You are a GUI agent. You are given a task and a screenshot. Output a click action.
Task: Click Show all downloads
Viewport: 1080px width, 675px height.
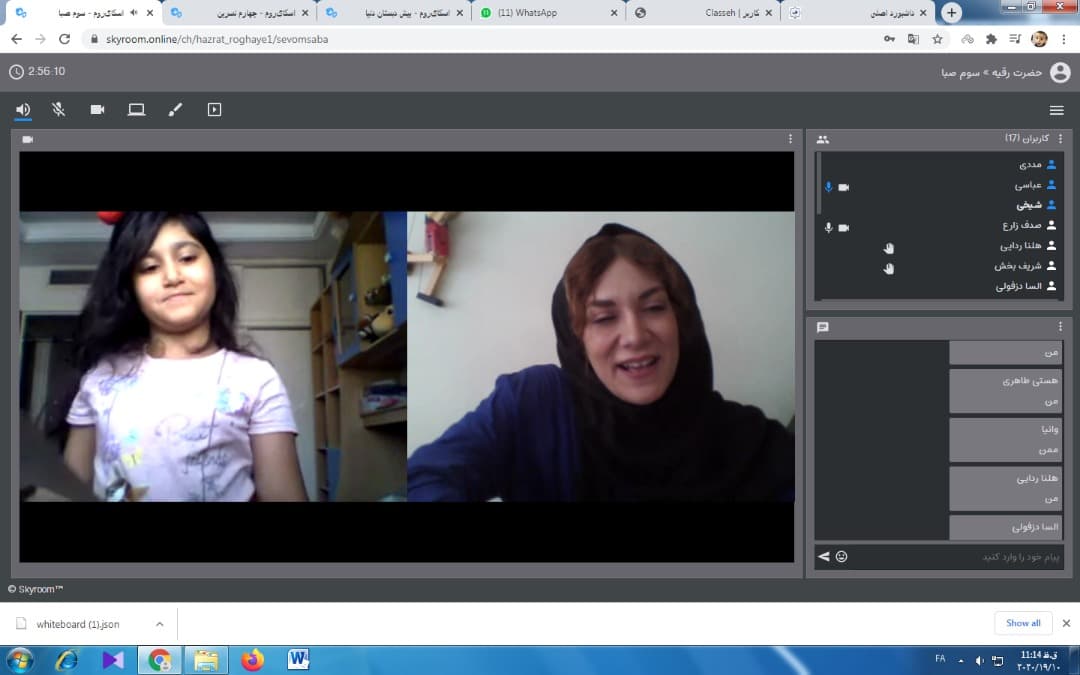(x=1023, y=623)
